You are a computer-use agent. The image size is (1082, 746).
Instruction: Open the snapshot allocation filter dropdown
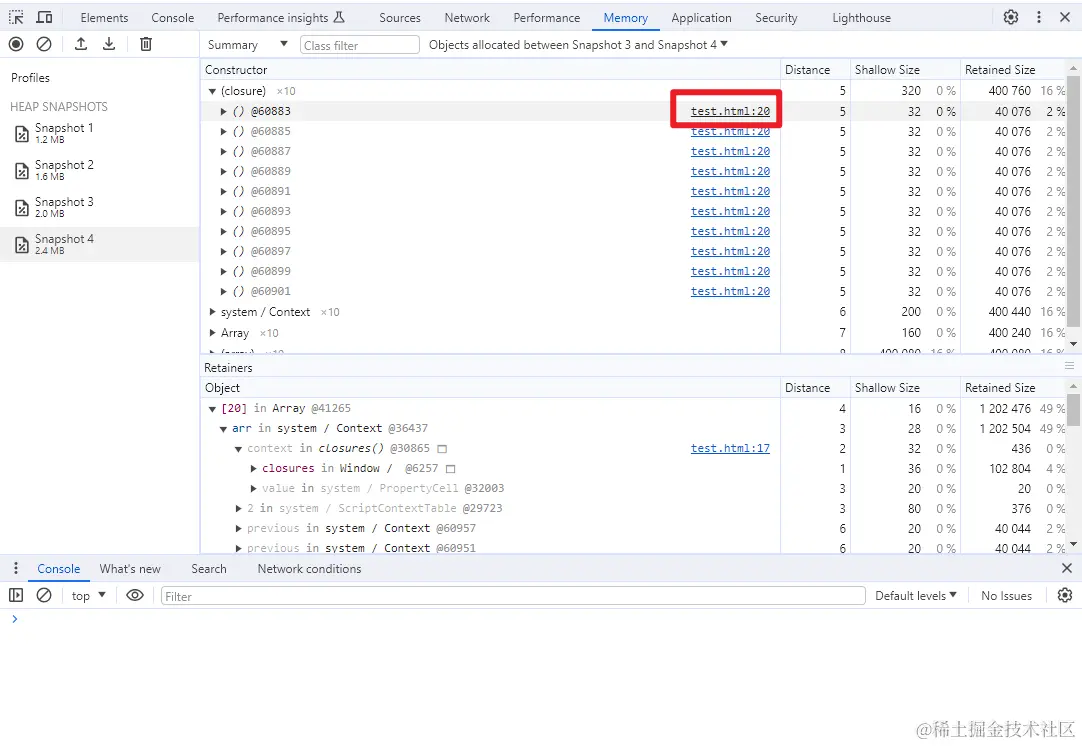(x=578, y=45)
